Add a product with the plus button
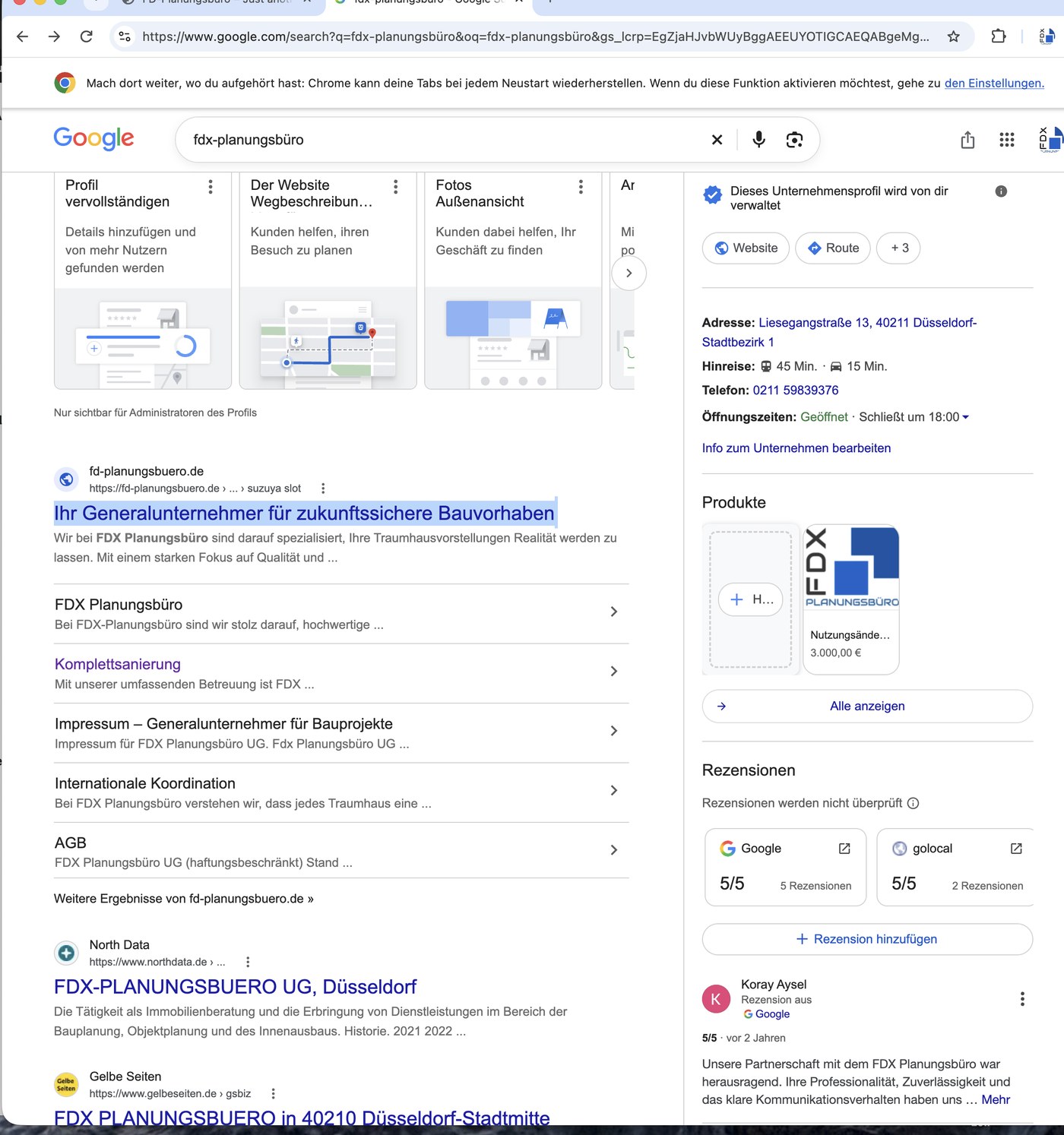Image resolution: width=1064 pixels, height=1135 pixels. (750, 599)
